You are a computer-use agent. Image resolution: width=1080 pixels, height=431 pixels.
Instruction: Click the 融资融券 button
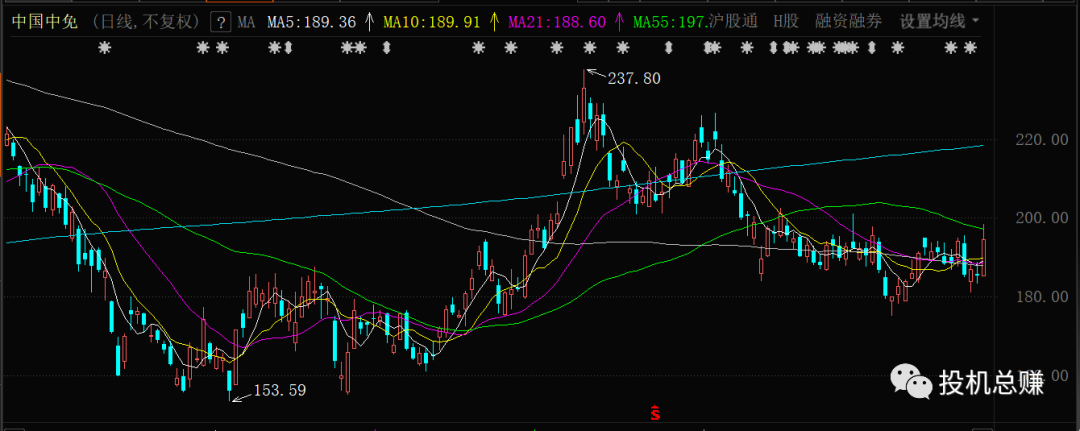[x=847, y=20]
